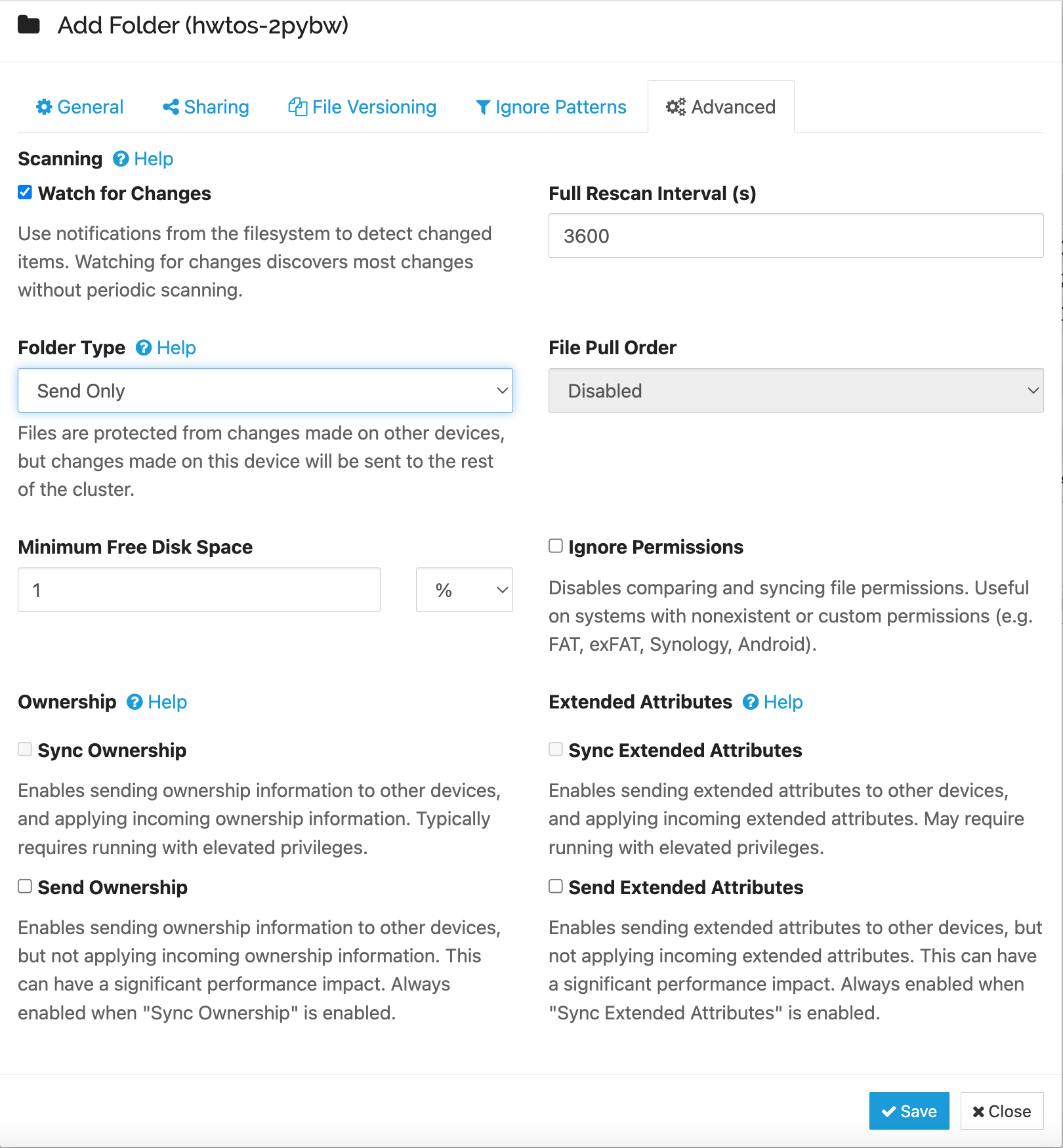Click the Ownership help question icon
This screenshot has height=1148, width=1063.
[135, 702]
